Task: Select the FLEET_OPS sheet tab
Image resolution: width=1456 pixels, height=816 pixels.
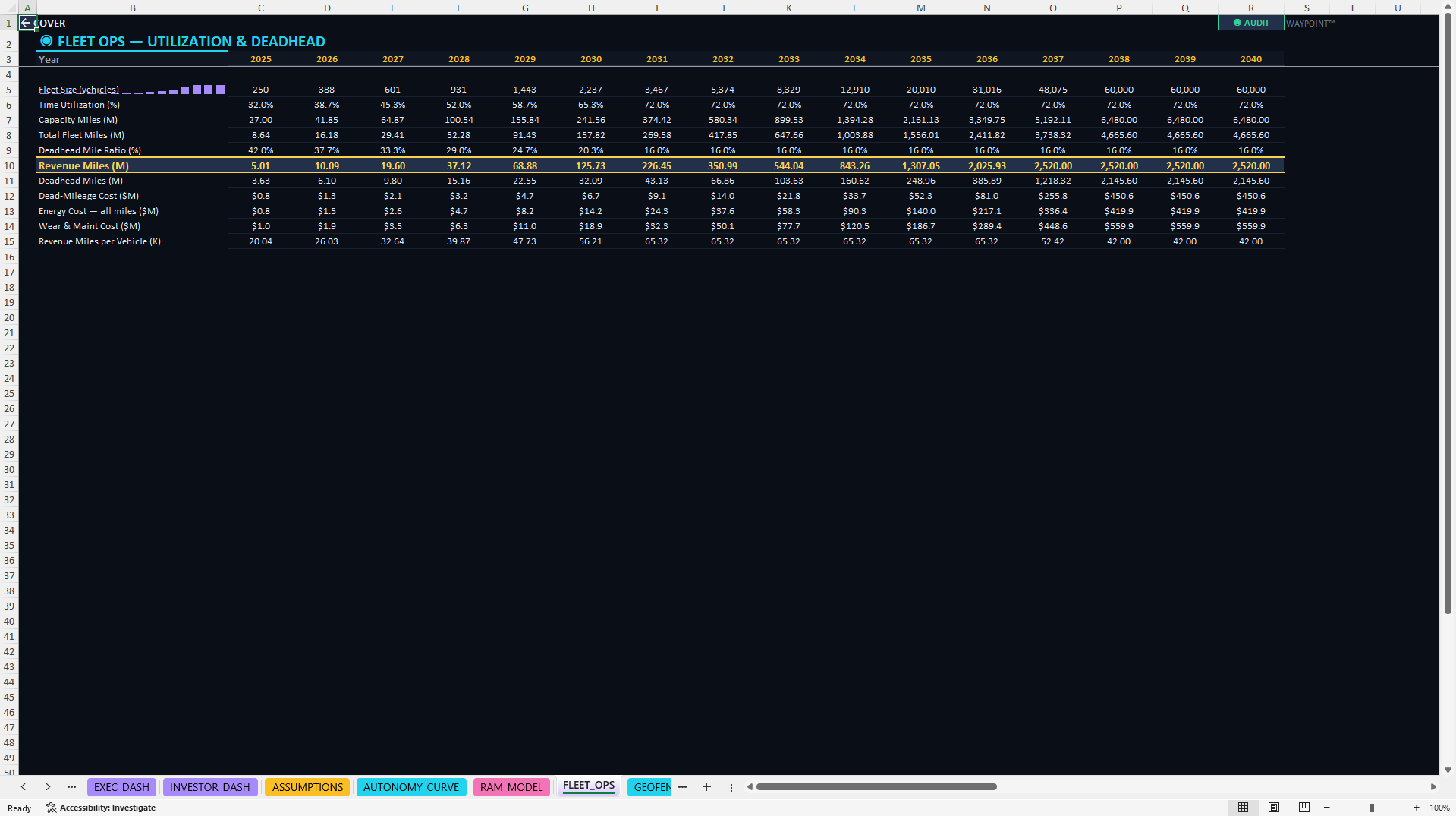Action: 589,786
